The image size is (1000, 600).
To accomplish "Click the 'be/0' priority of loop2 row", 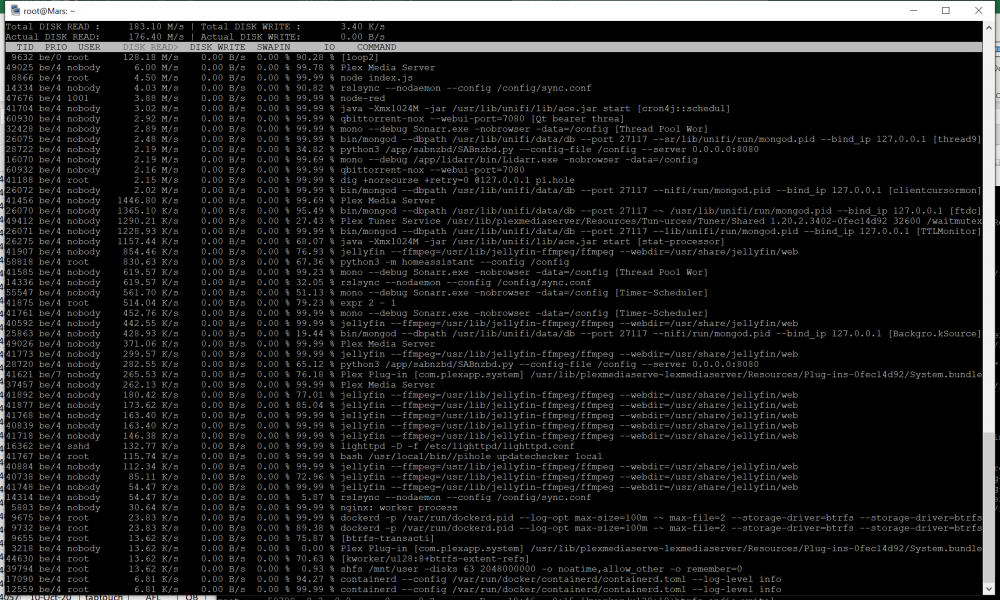I will (x=50, y=57).
